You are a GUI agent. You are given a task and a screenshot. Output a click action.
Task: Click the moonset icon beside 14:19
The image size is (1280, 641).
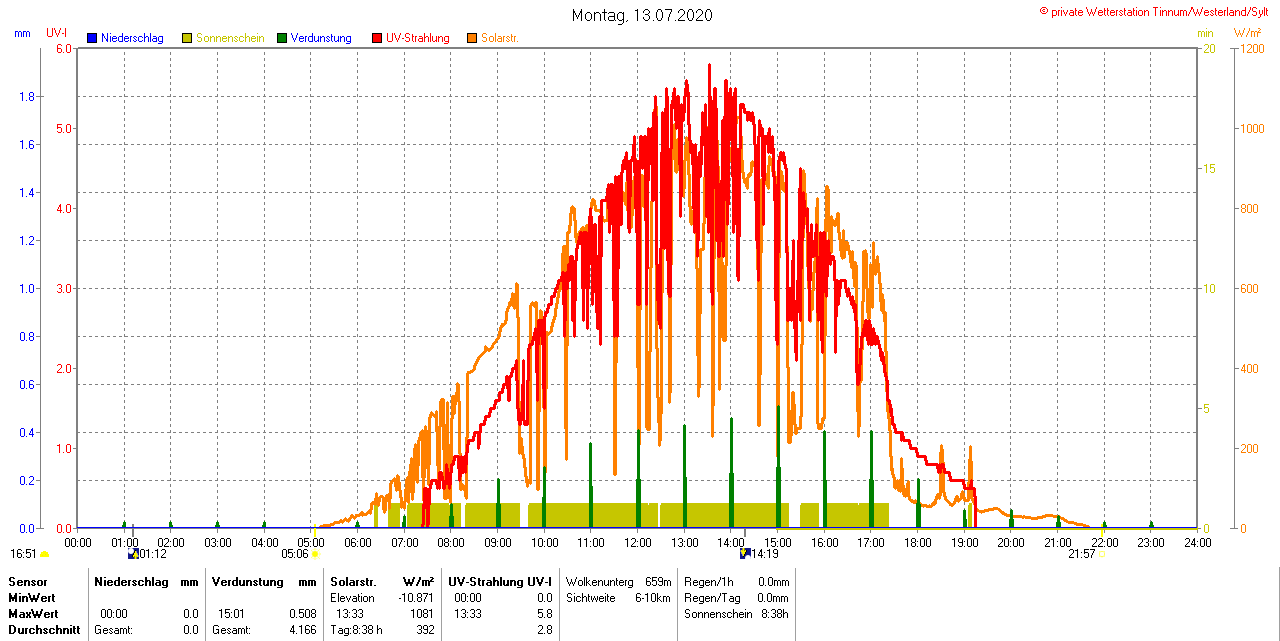pyautogui.click(x=744, y=553)
